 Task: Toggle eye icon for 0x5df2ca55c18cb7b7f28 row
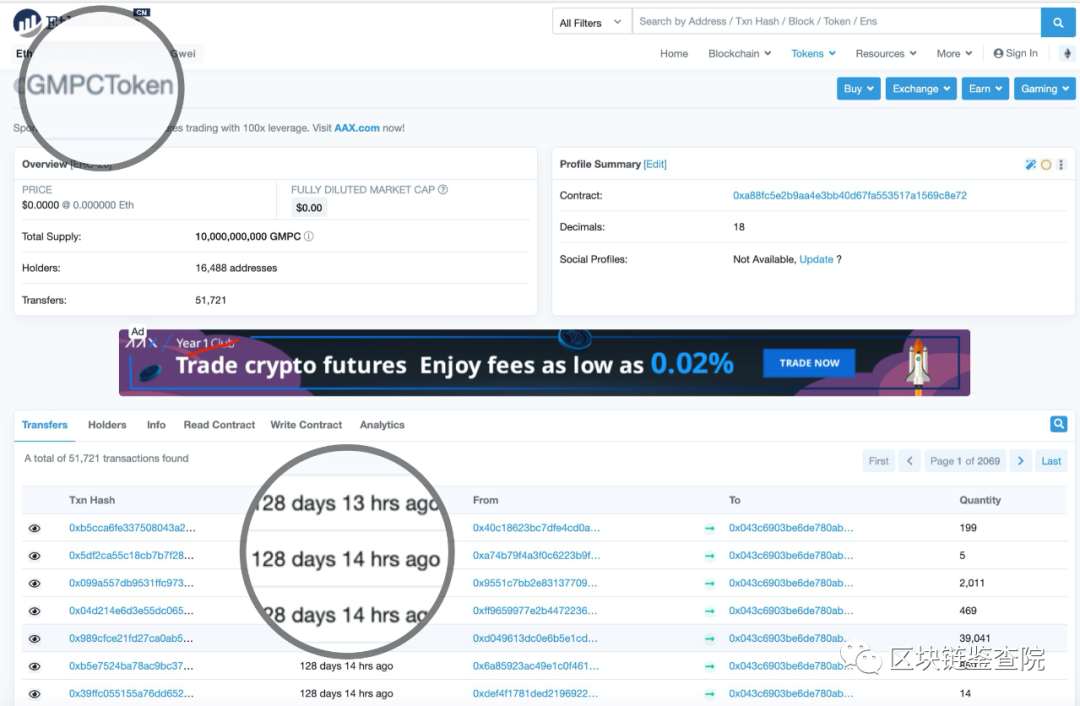(34, 556)
